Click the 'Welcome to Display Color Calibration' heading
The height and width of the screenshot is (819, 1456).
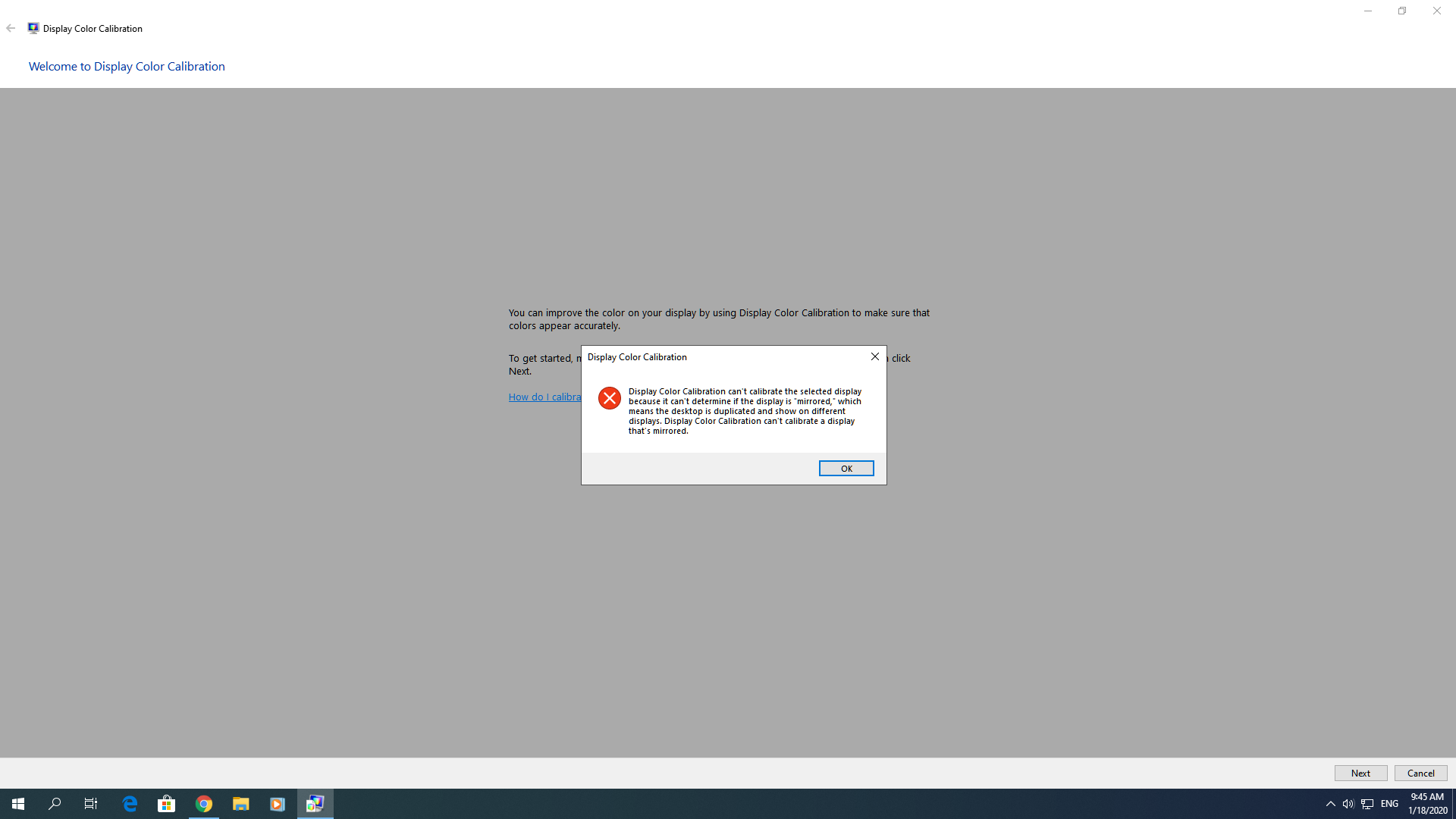click(127, 67)
